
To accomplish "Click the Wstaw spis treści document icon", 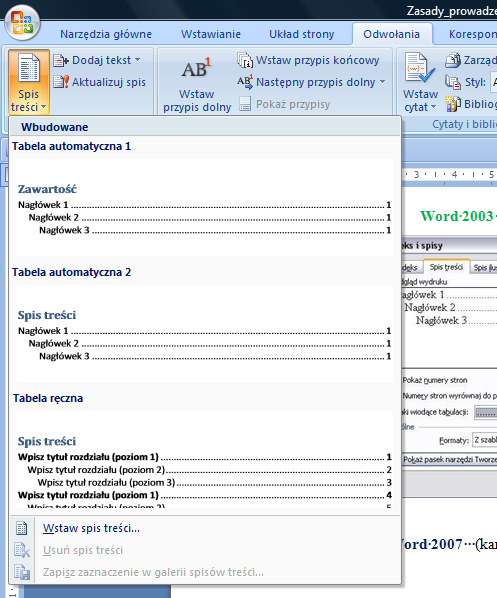I will [x=22, y=528].
